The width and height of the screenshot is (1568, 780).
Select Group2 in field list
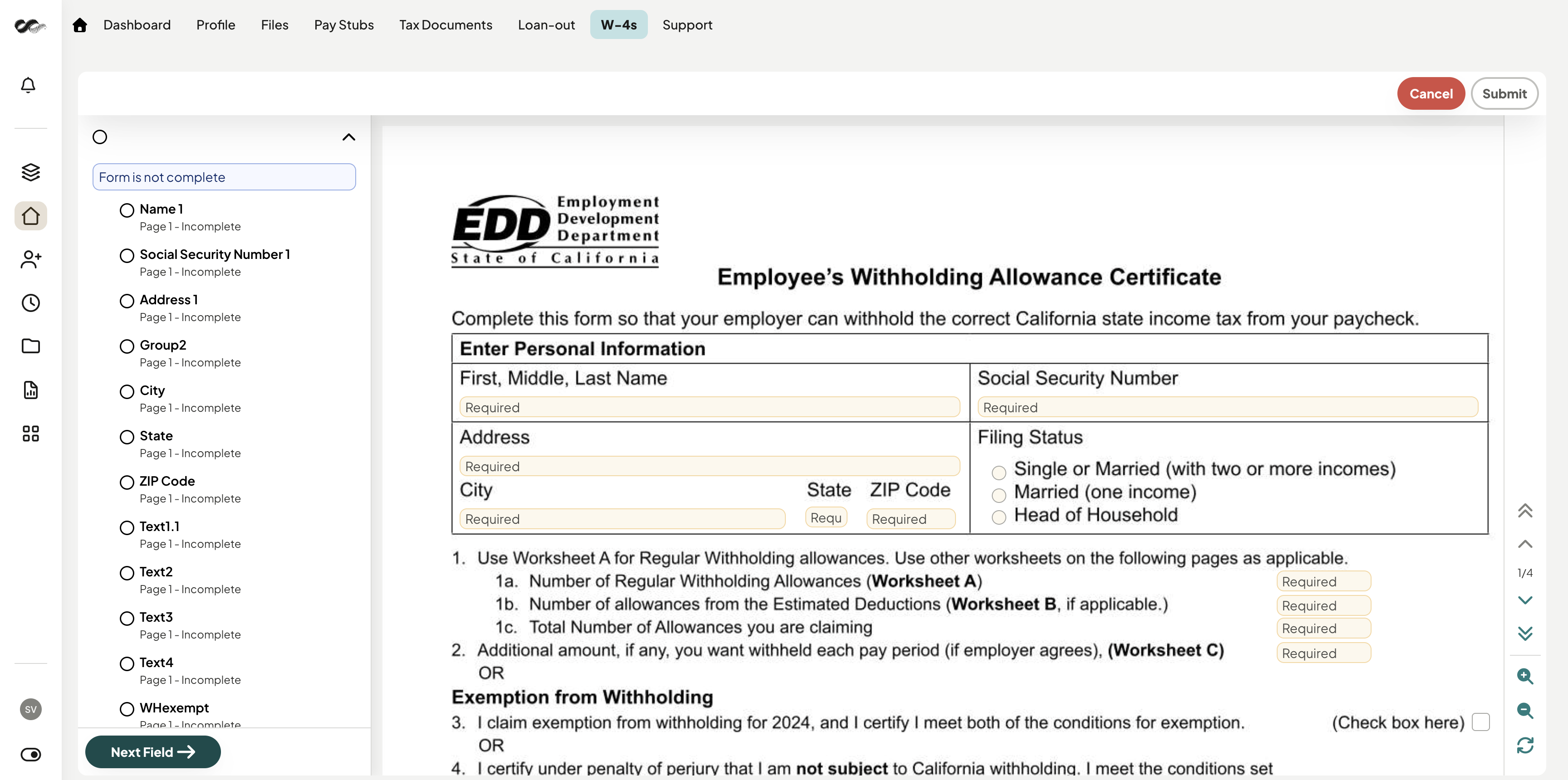click(181, 354)
